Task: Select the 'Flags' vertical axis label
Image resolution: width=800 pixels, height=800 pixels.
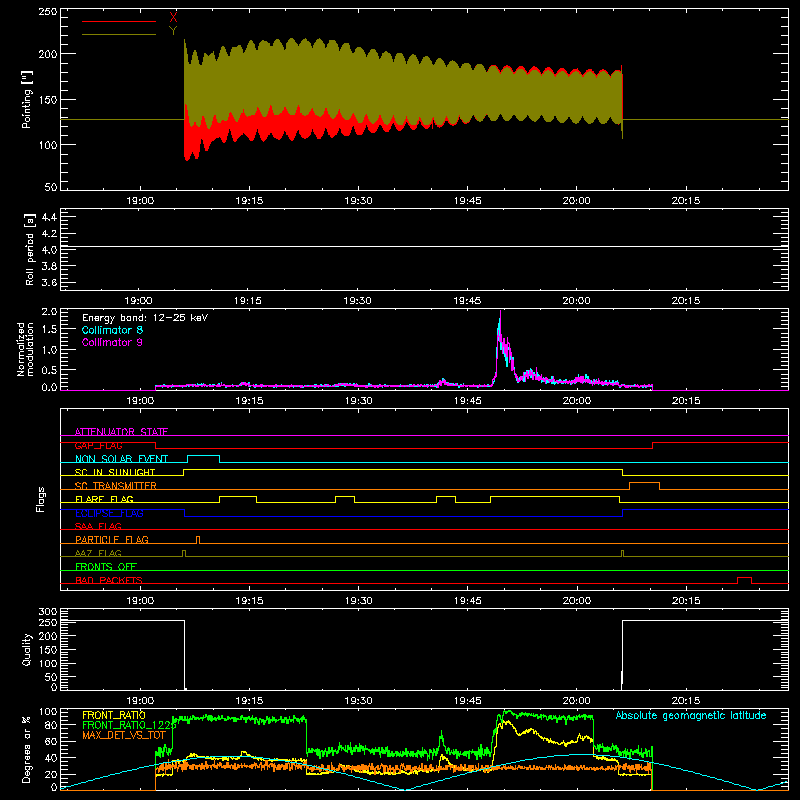Action: point(40,499)
